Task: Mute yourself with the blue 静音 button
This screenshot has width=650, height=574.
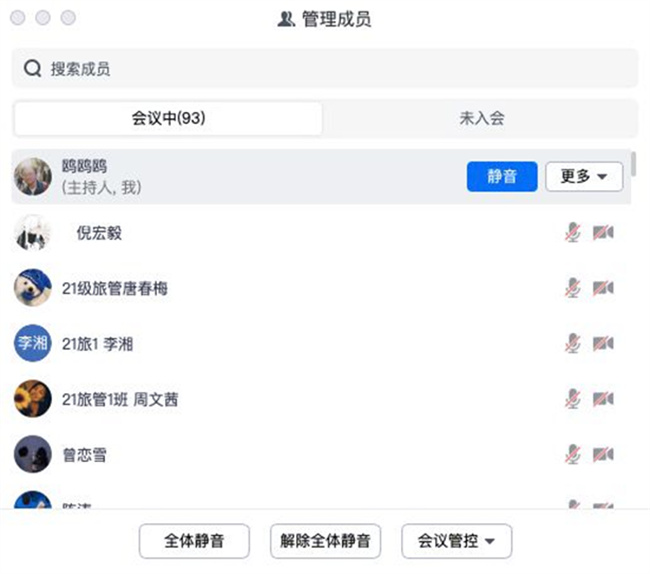Action: click(502, 177)
